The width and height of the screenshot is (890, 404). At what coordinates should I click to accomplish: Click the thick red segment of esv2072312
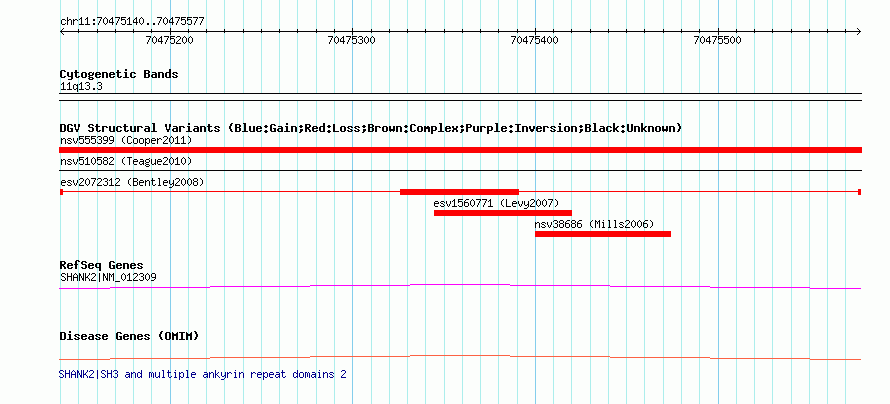click(x=459, y=192)
